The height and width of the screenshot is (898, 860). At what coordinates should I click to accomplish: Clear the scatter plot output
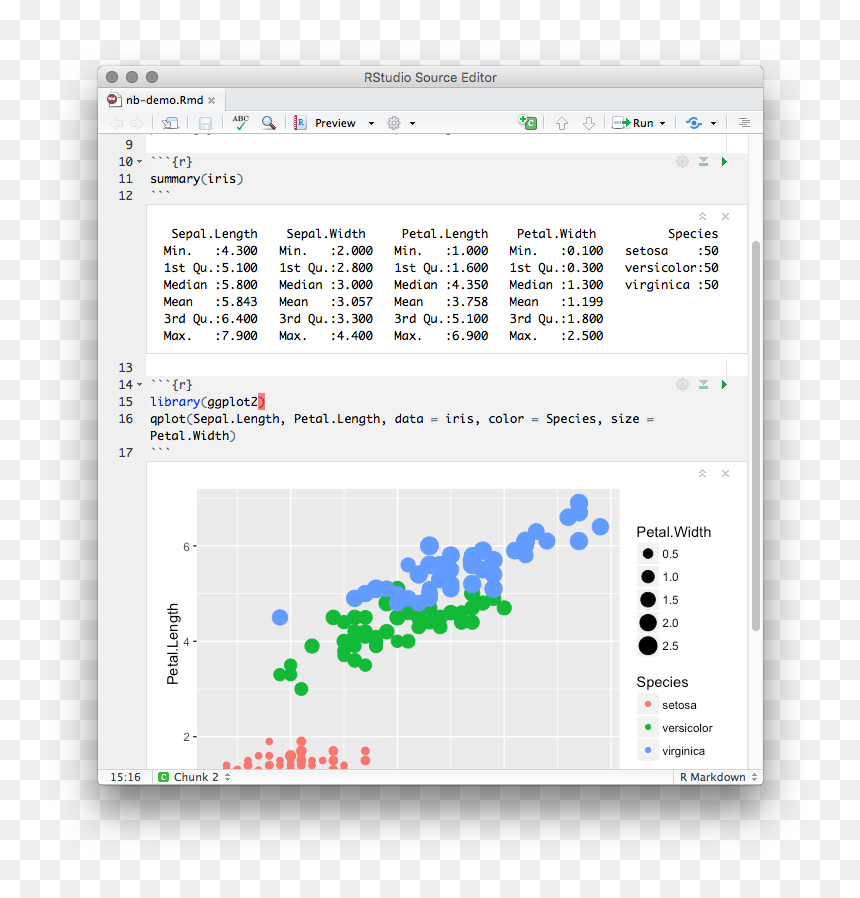click(725, 474)
